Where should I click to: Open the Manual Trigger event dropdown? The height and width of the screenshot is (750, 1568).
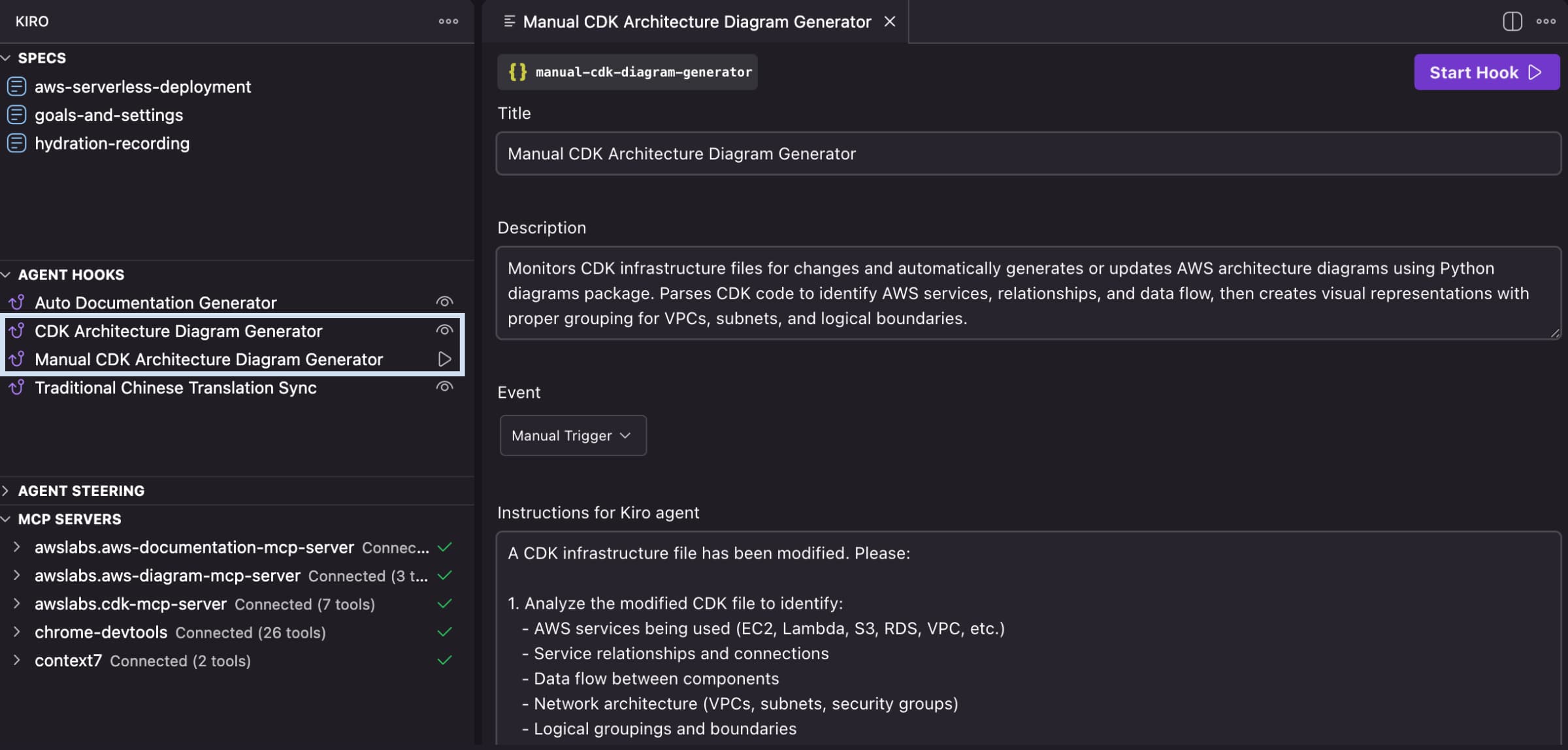point(573,435)
